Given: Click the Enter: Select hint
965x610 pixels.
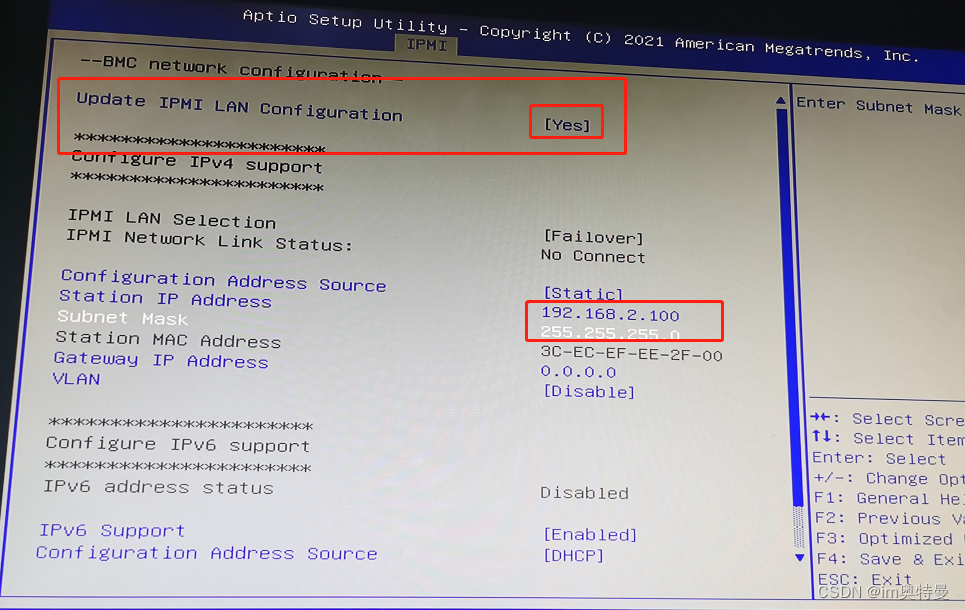Looking at the screenshot, I should [879, 458].
